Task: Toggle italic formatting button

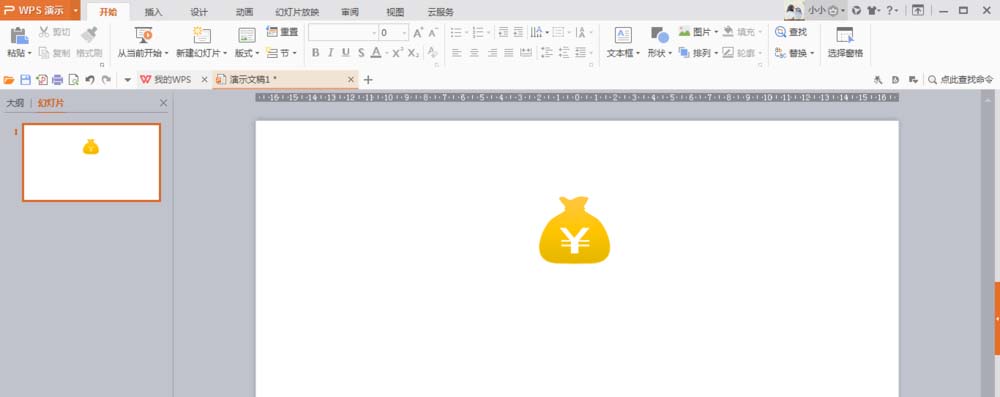Action: (330, 53)
